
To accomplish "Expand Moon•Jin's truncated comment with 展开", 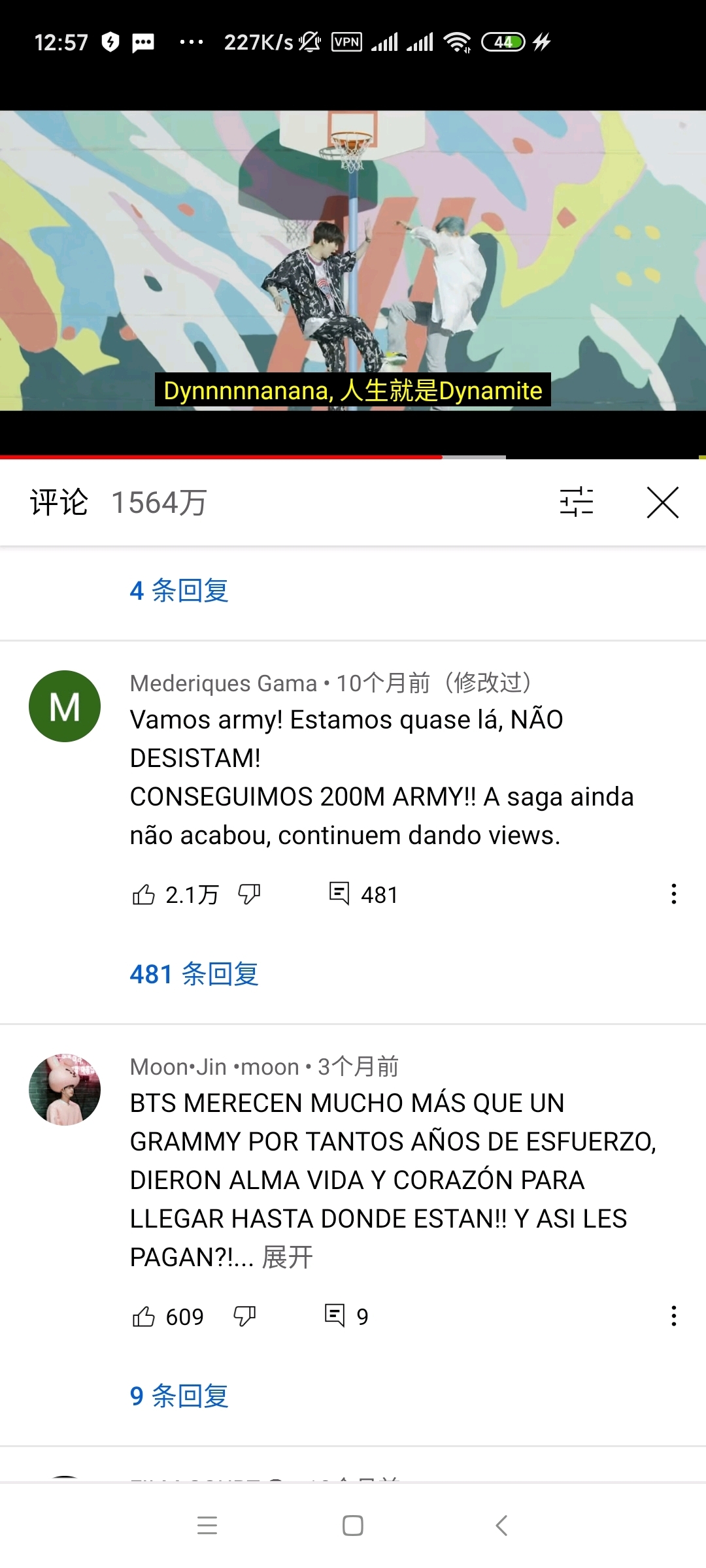I will 288,1257.
